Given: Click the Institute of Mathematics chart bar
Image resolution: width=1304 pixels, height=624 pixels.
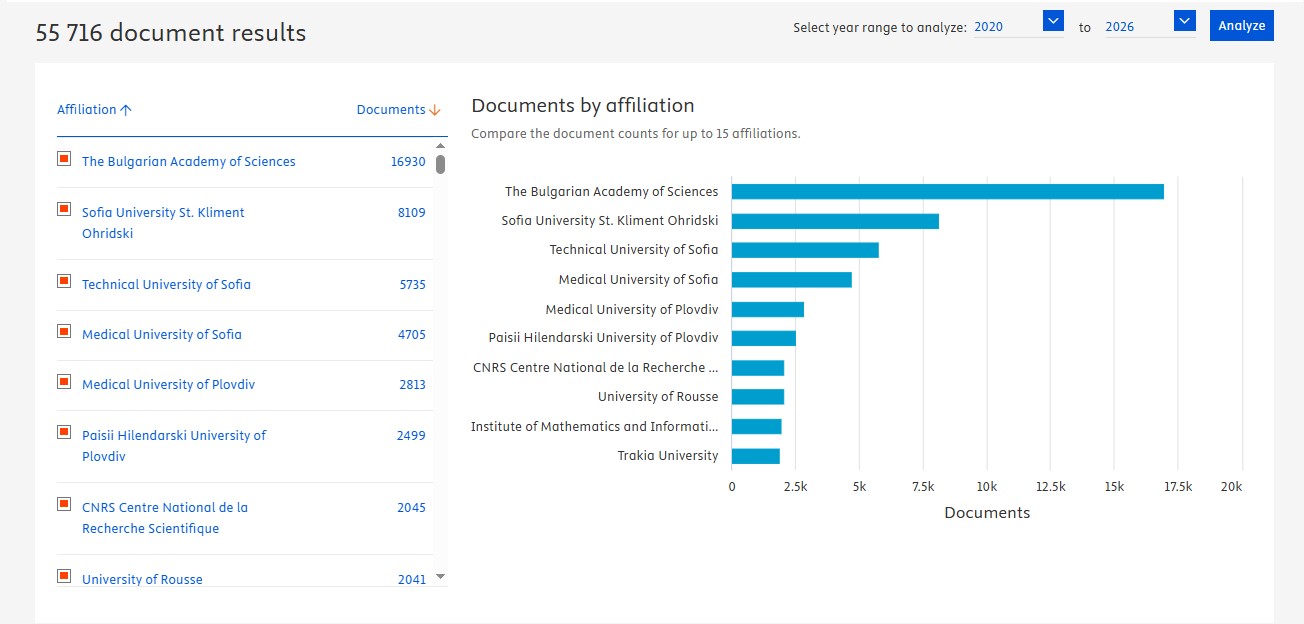Looking at the screenshot, I should click(757, 426).
